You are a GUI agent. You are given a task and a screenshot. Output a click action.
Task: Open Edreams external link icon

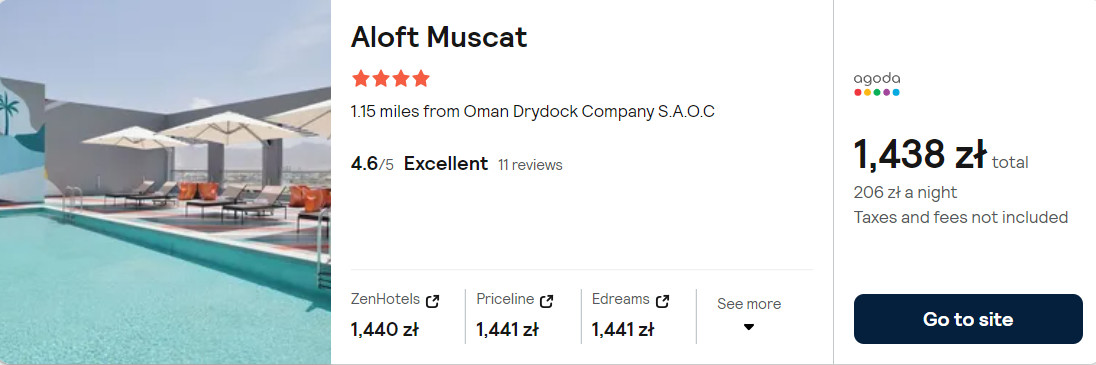coord(663,301)
